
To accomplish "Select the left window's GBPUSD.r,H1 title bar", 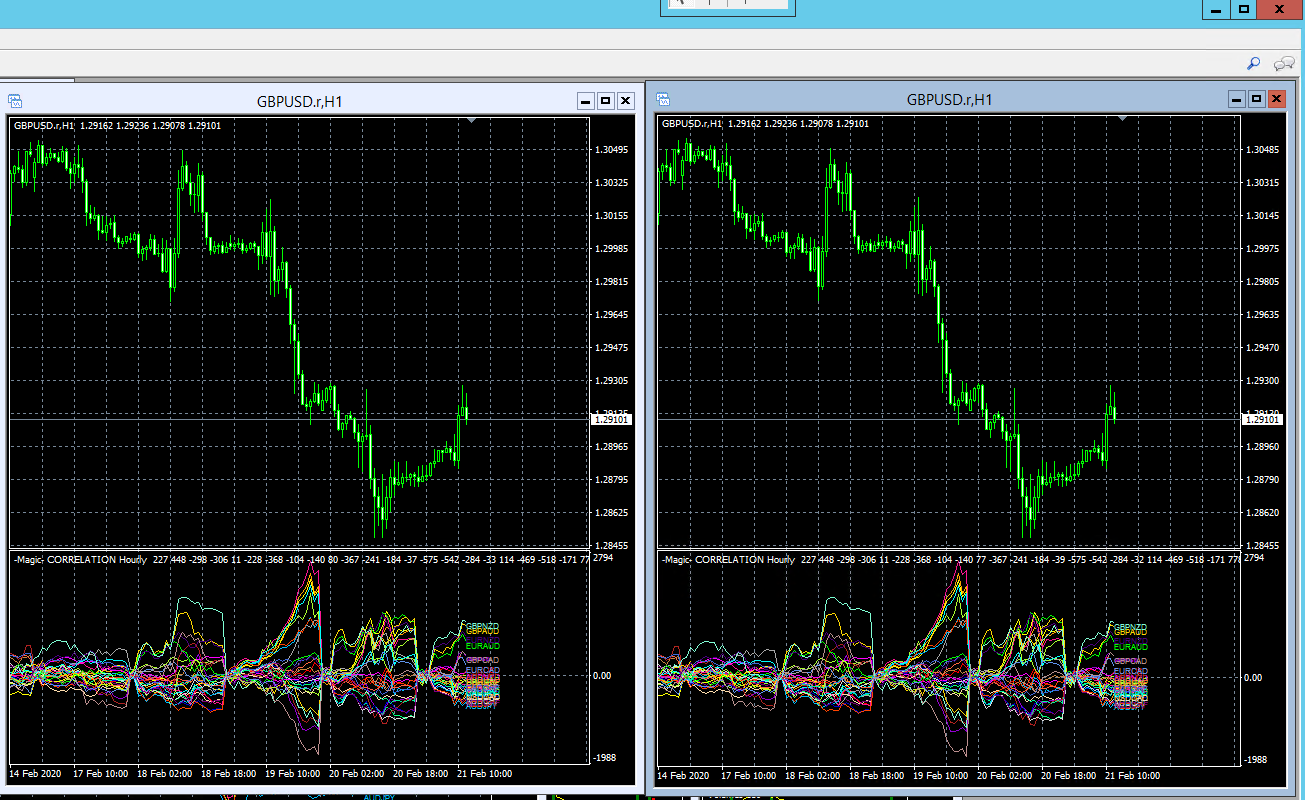I will [300, 101].
